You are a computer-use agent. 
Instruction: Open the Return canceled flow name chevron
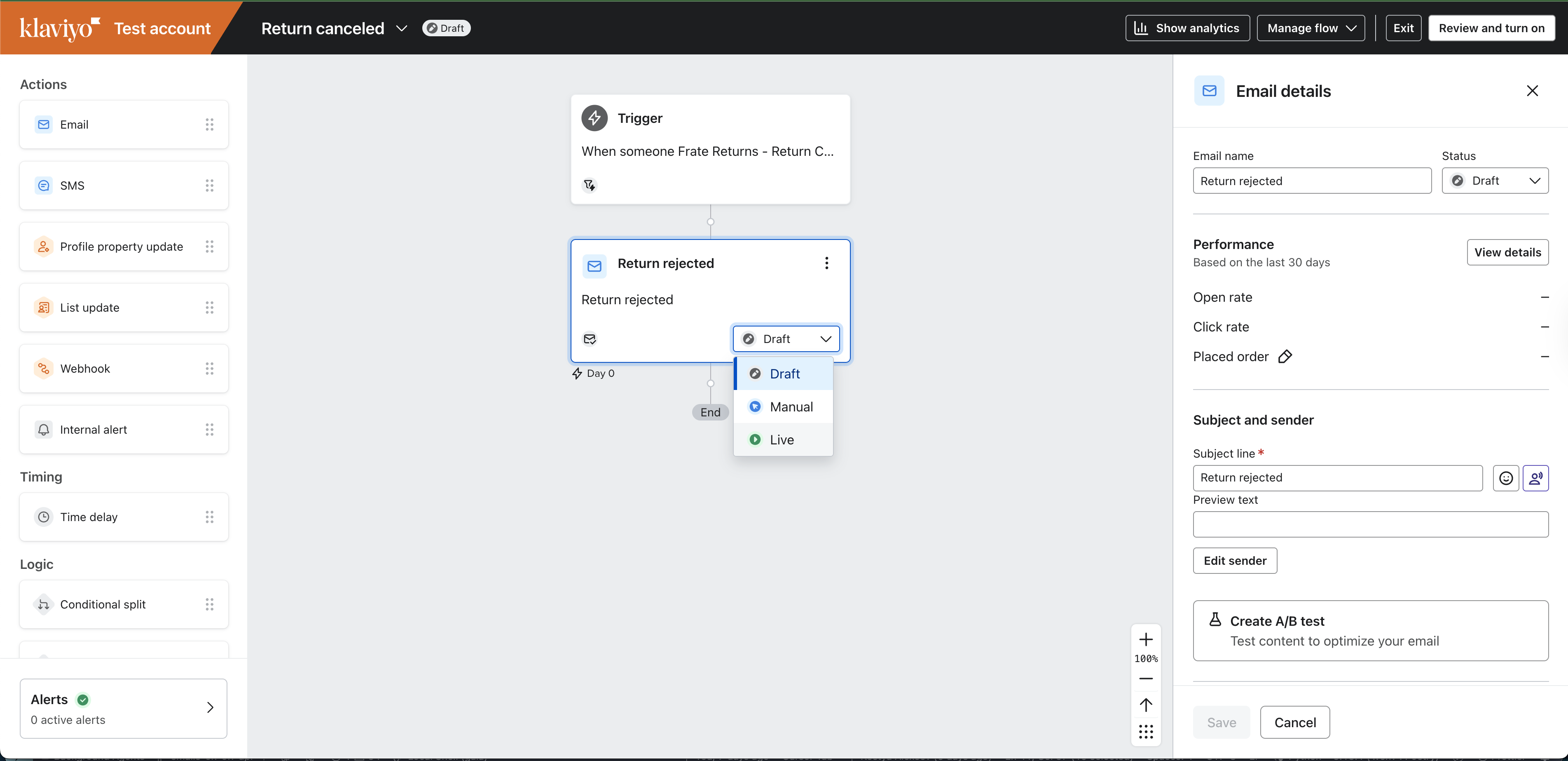pyautogui.click(x=402, y=28)
